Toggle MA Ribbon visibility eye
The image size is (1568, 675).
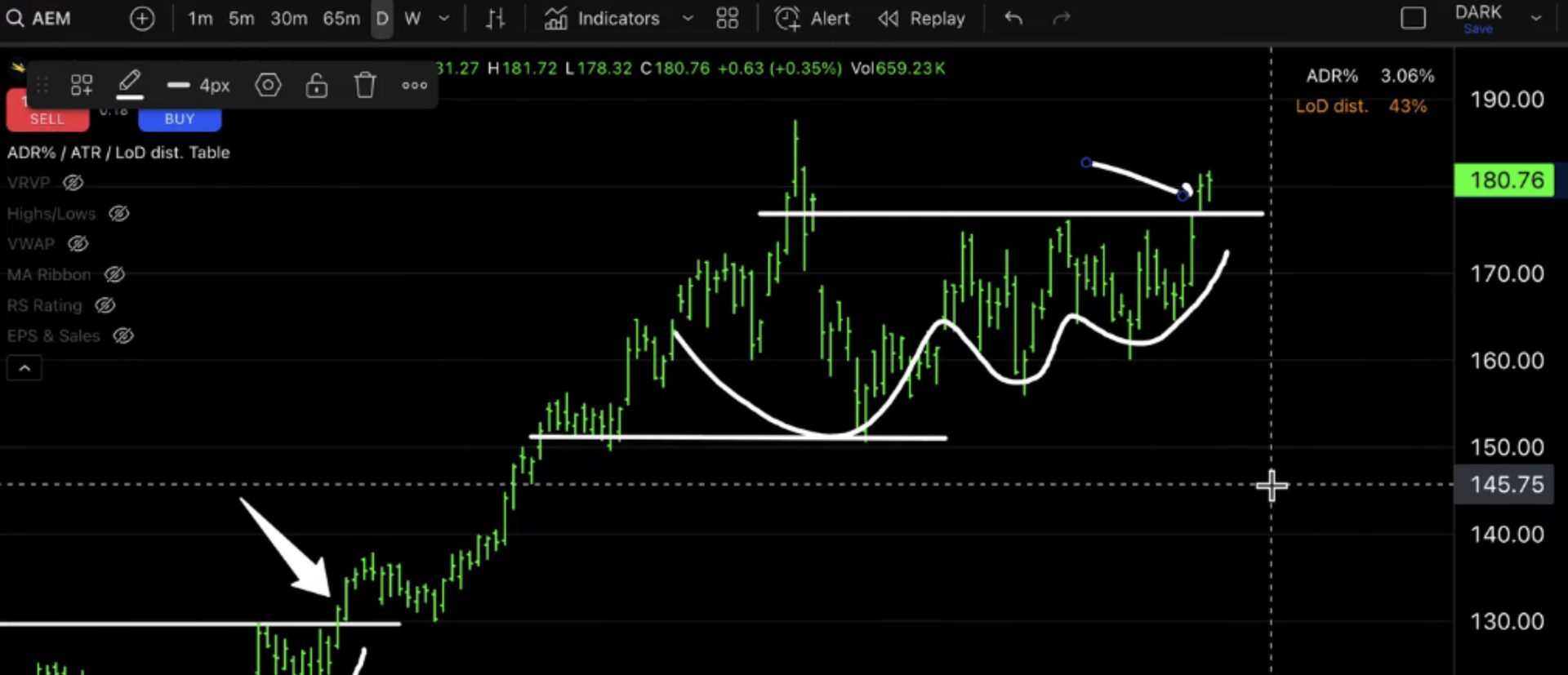tap(114, 275)
